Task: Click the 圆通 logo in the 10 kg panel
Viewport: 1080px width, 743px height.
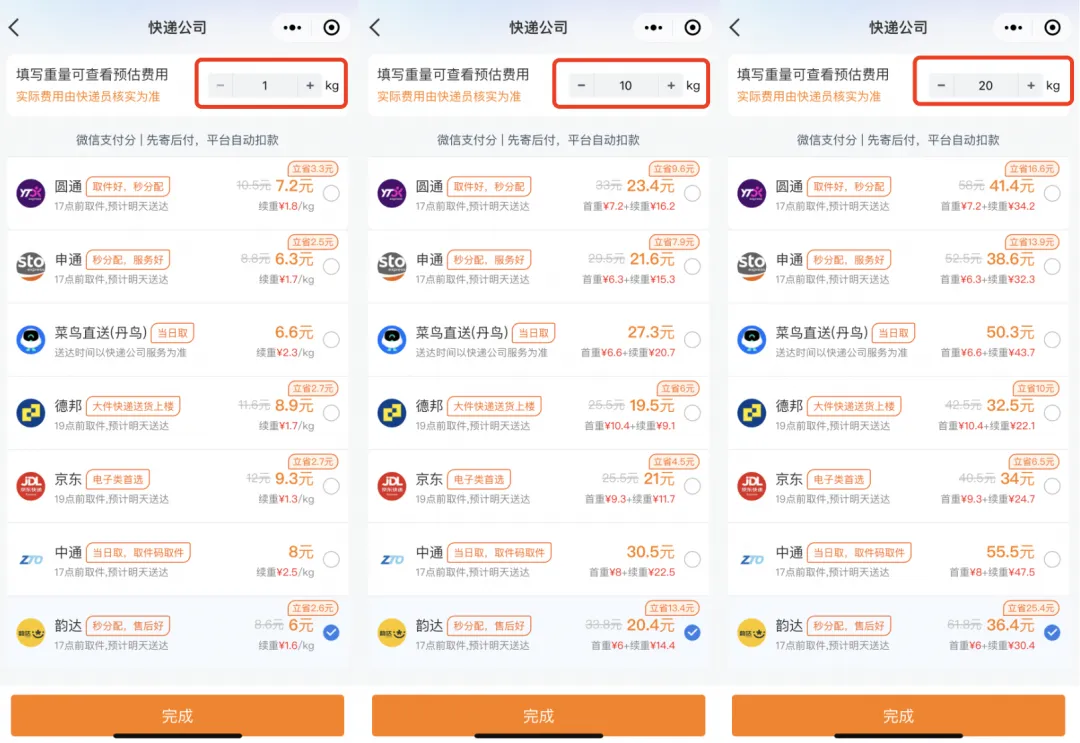Action: 391,193
